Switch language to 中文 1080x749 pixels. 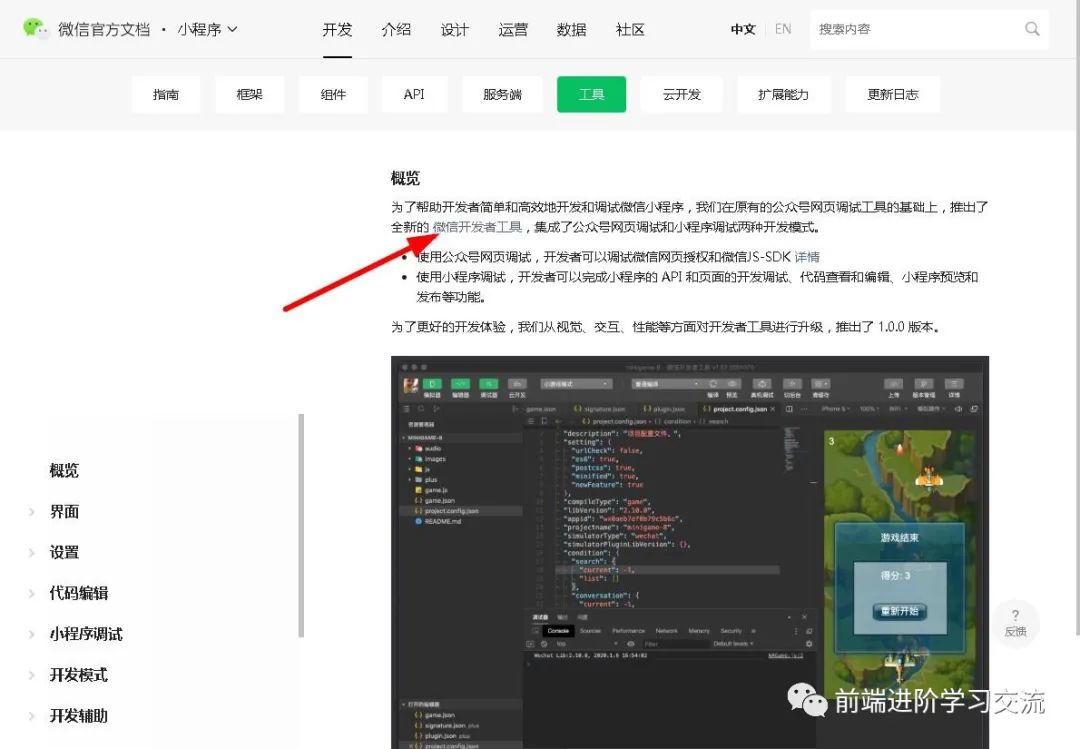coord(743,29)
